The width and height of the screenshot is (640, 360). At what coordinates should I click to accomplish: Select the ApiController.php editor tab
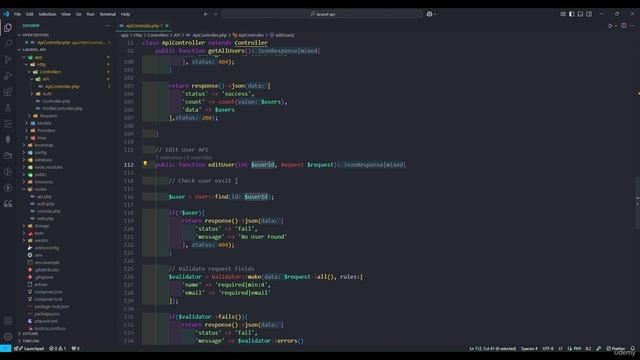tap(144, 26)
